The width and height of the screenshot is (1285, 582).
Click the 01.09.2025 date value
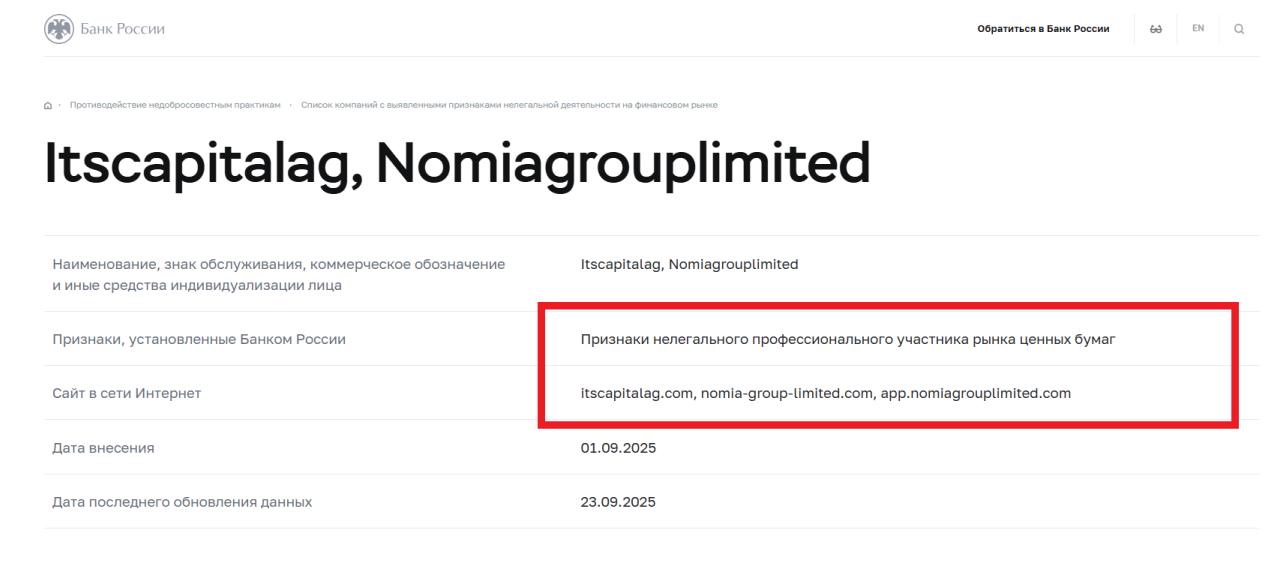click(x=618, y=448)
